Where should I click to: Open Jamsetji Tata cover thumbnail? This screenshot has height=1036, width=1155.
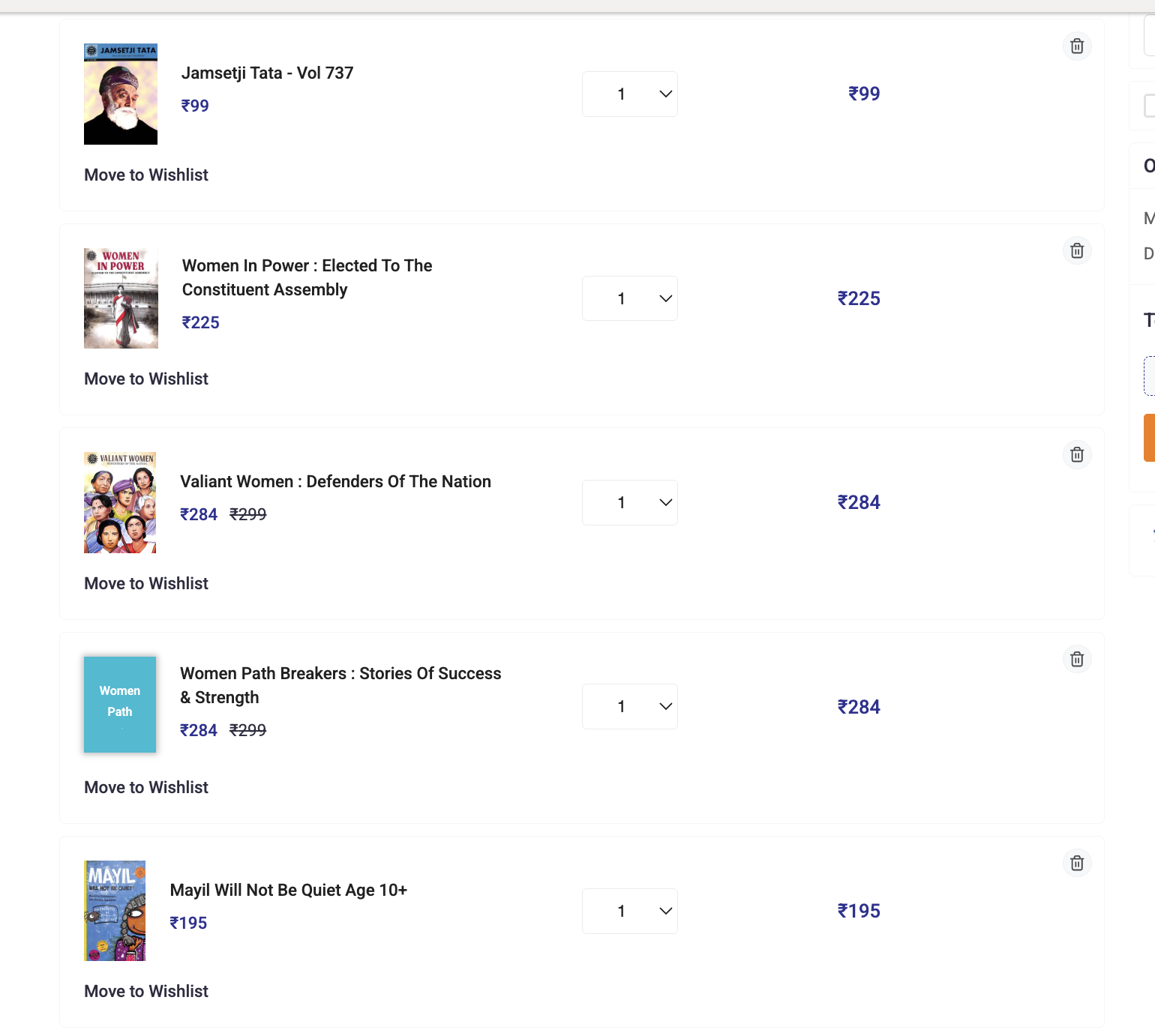(121, 94)
